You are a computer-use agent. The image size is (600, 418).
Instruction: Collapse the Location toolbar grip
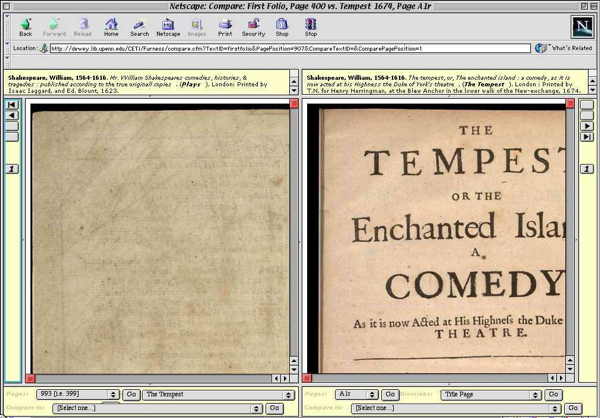click(x=7, y=48)
